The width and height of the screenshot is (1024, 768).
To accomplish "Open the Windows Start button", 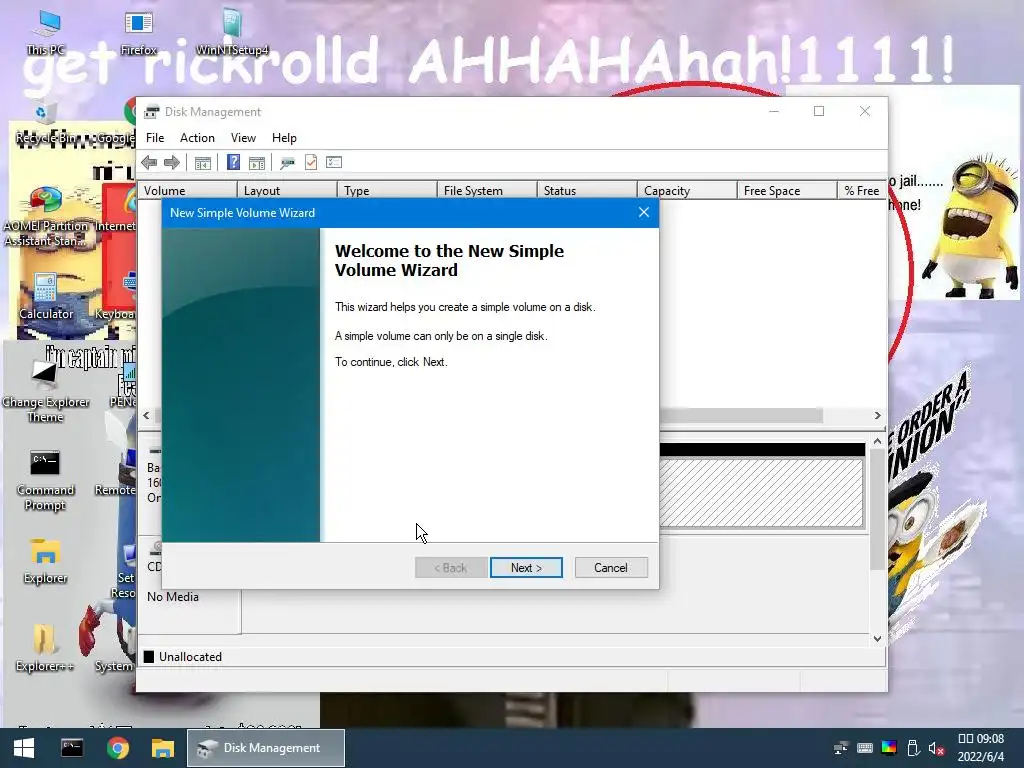I will (x=24, y=748).
